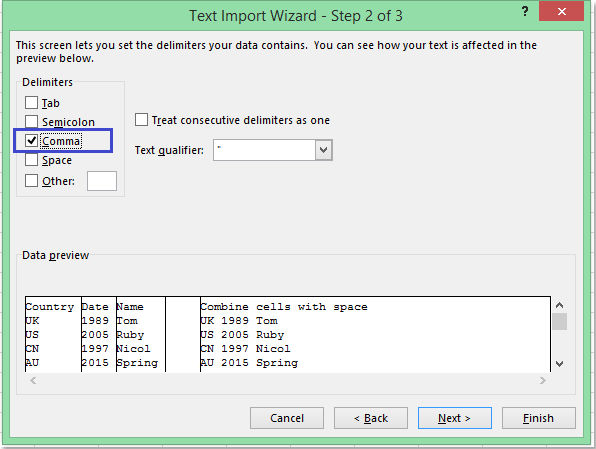Click 'CN 1997 Nicol' in preview
Viewport: 596px width, 449px height.
246,349
